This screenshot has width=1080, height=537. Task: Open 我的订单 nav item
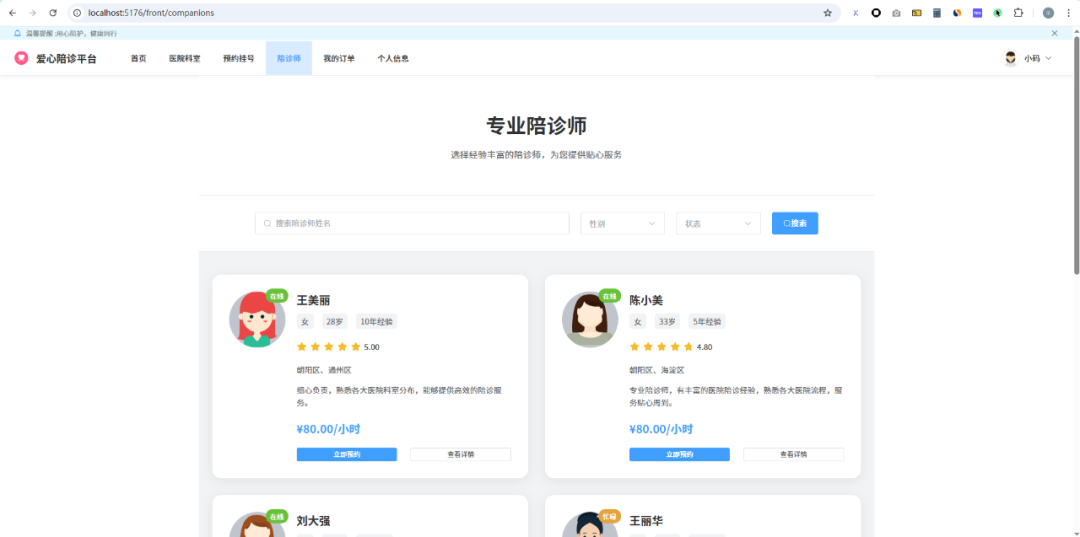coord(339,59)
